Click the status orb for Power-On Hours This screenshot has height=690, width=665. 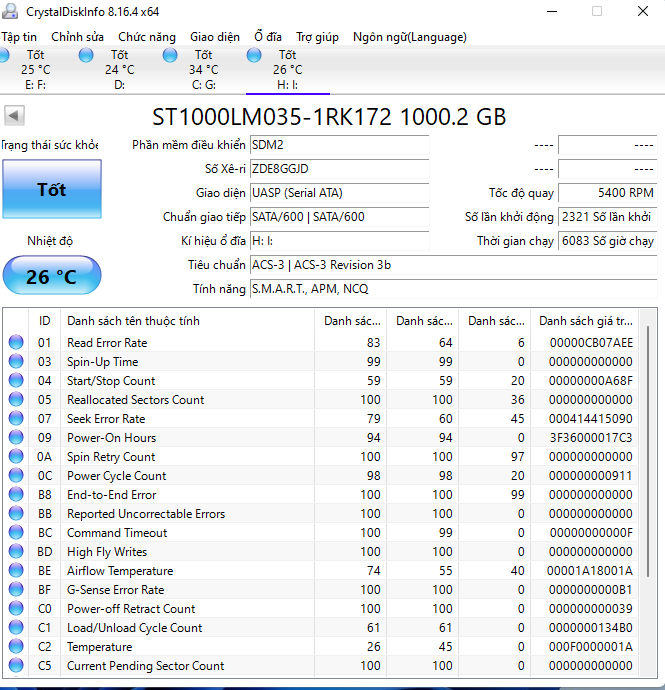pyautogui.click(x=16, y=437)
